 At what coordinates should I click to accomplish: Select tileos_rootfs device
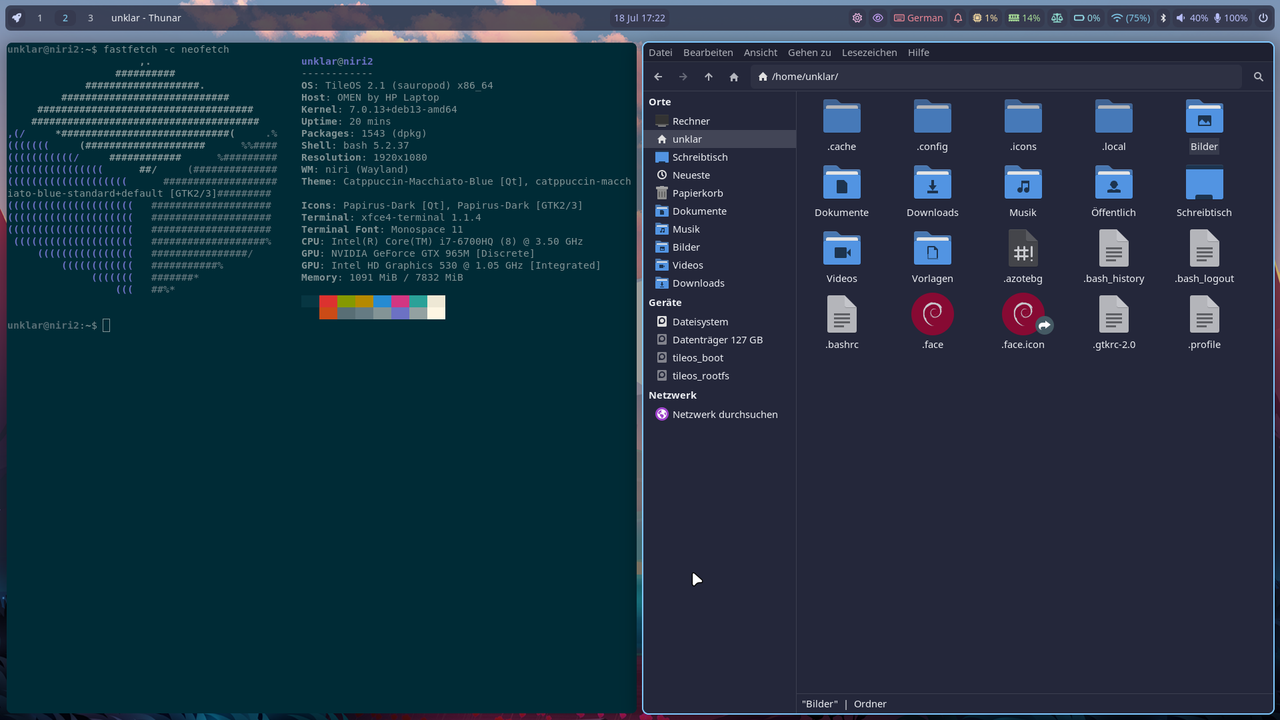point(720,376)
